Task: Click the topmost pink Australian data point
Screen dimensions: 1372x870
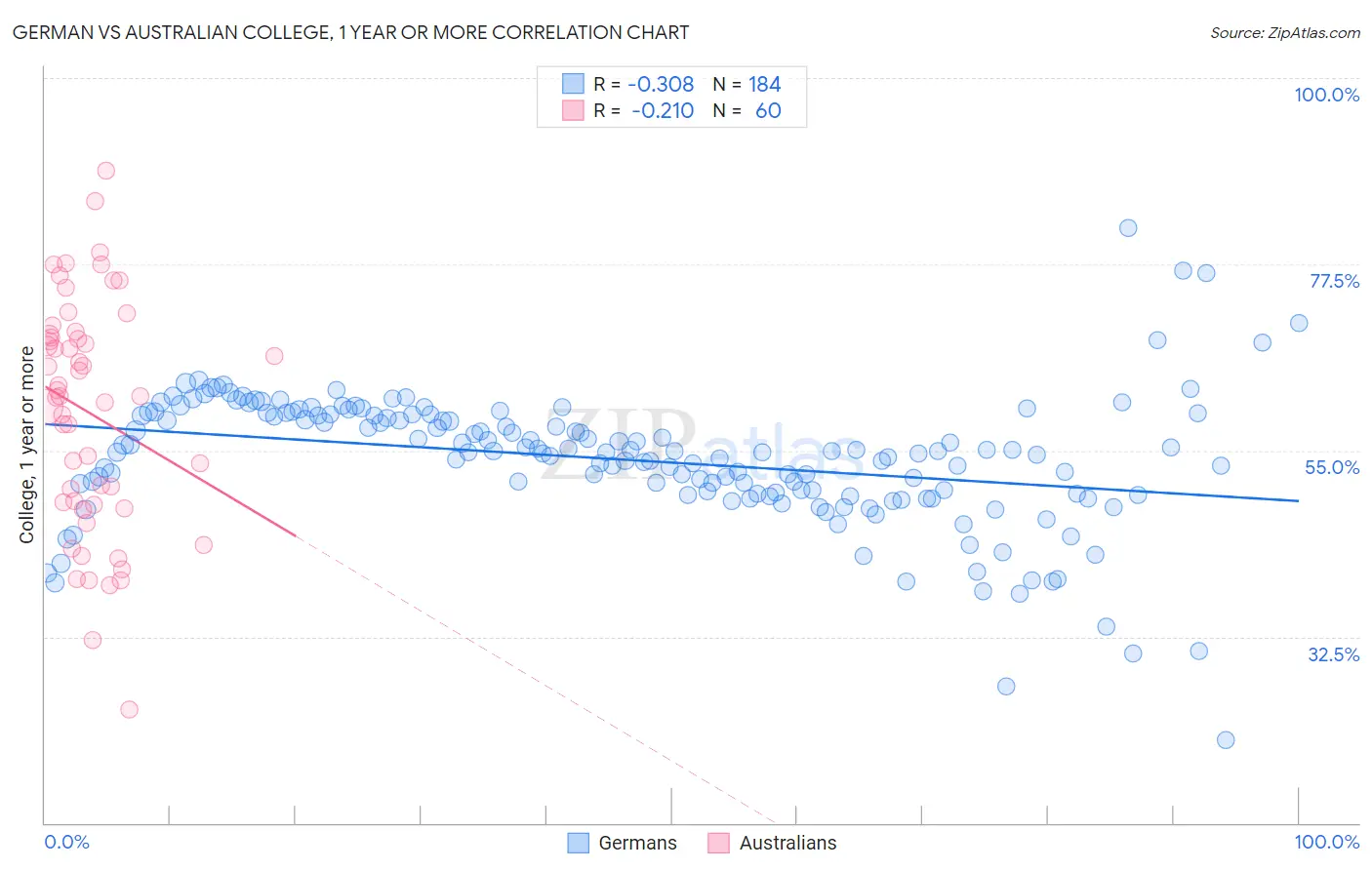Action: pyautogui.click(x=106, y=171)
